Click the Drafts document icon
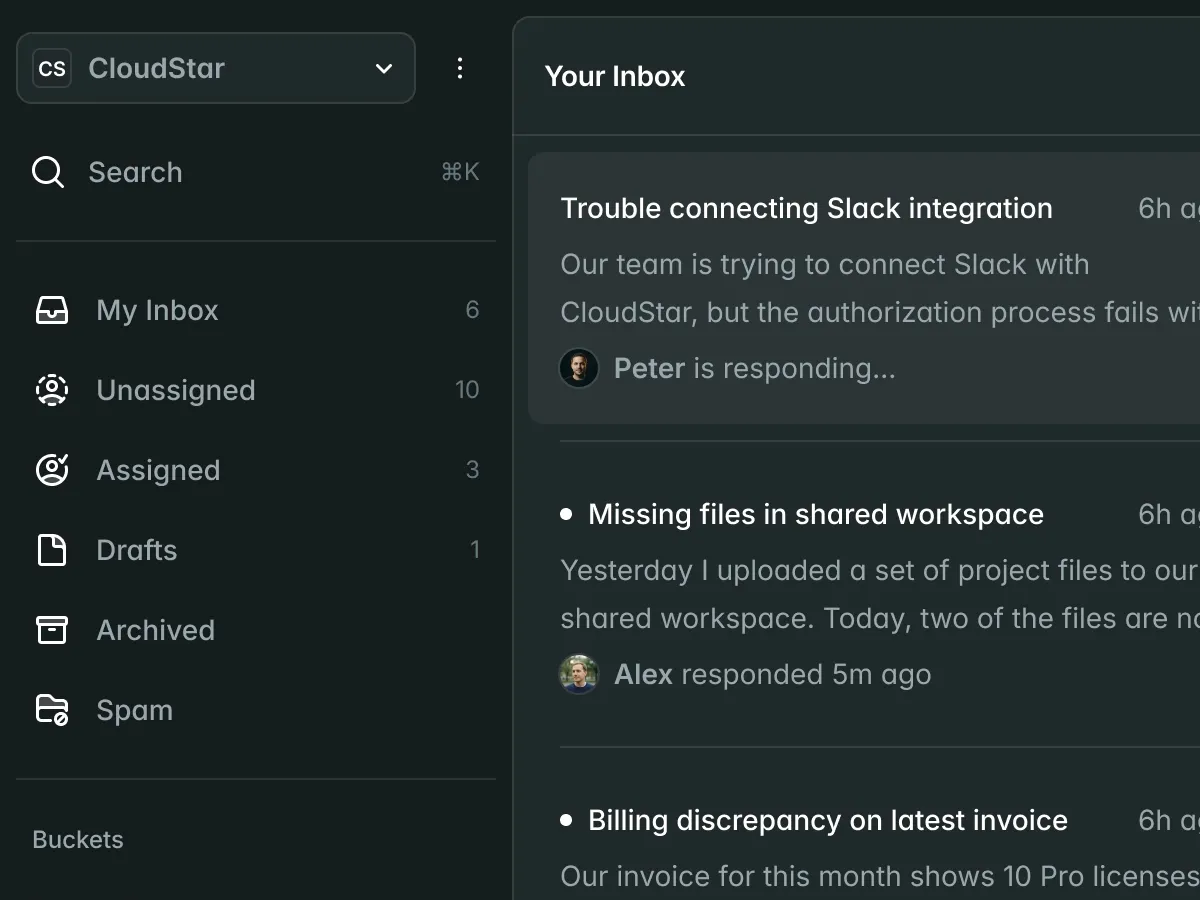Viewport: 1200px width, 900px height. 52,550
